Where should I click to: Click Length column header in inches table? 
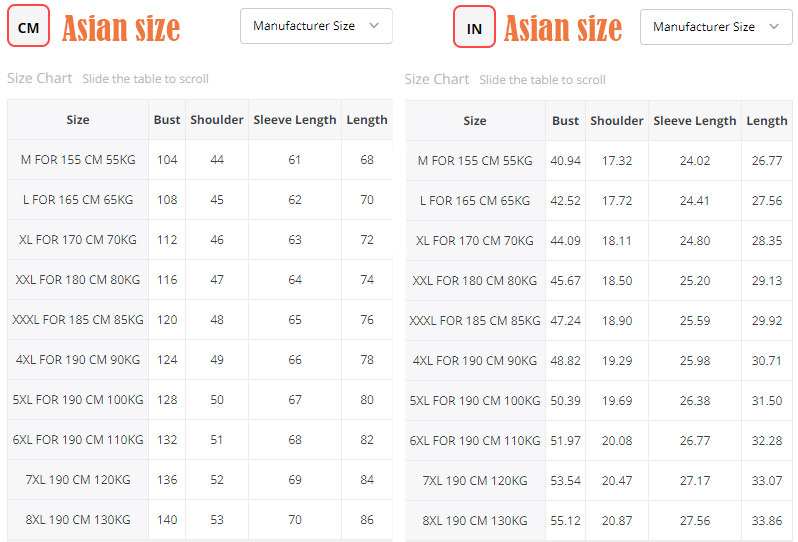(x=767, y=121)
